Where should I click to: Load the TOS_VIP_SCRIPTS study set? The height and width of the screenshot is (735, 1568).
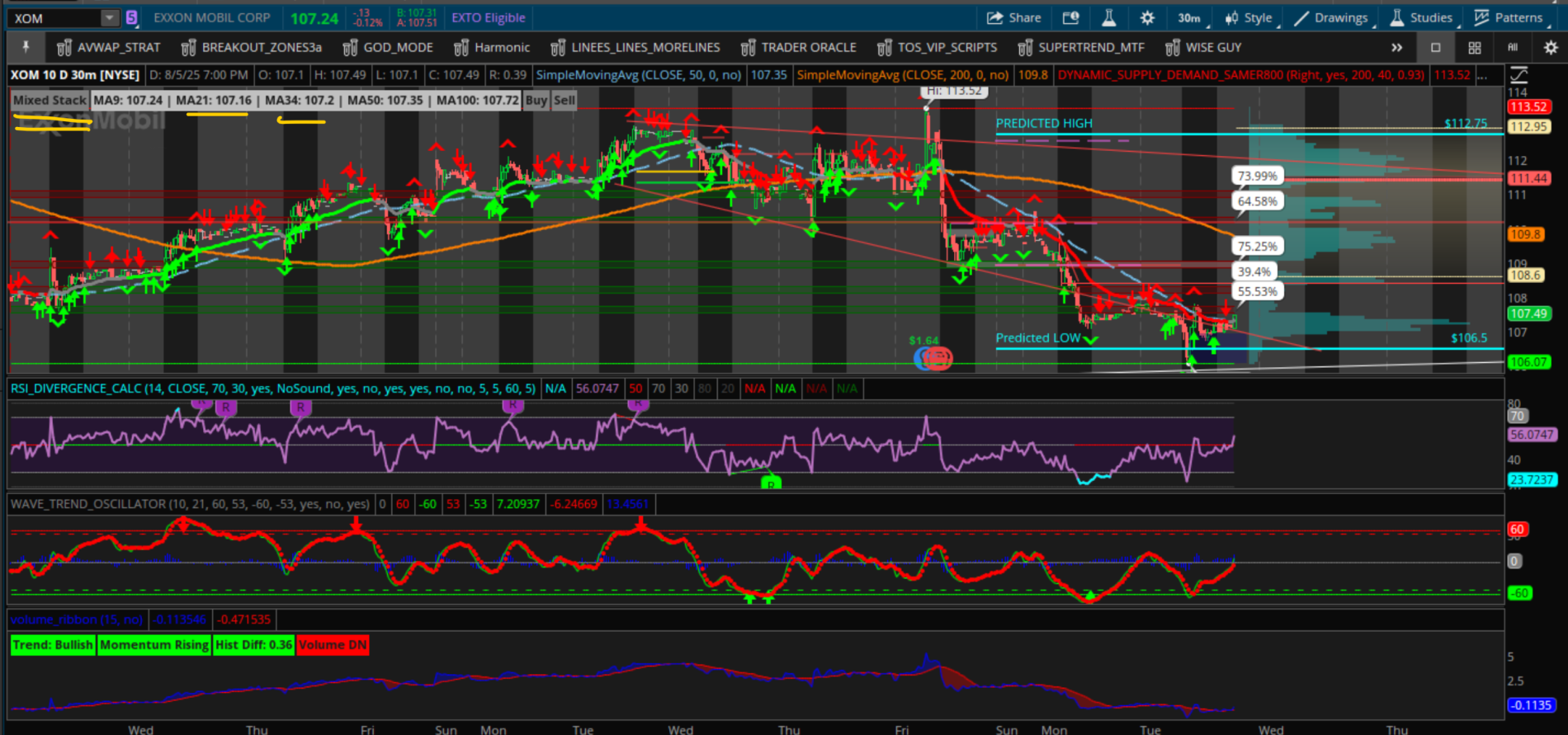[x=937, y=48]
